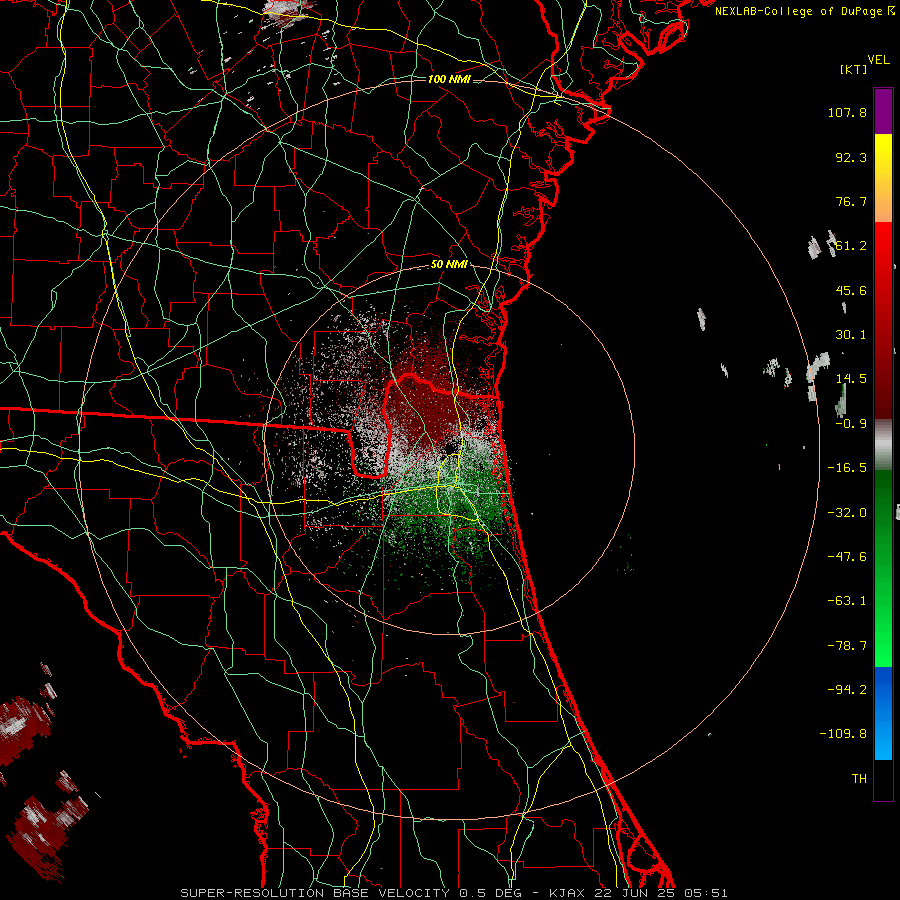Viewport: 900px width, 900px height.
Task: Click the -78.7 velocity scale value
Action: click(847, 646)
